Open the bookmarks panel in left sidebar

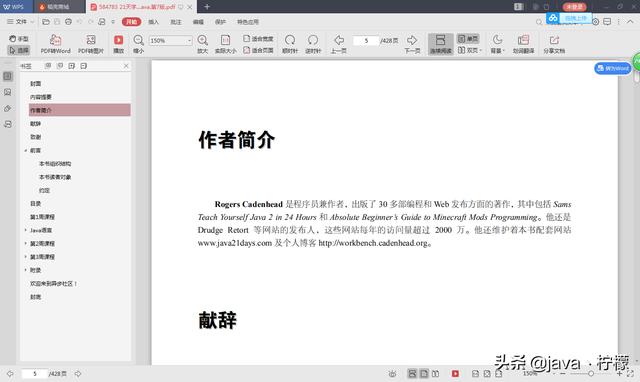point(8,76)
